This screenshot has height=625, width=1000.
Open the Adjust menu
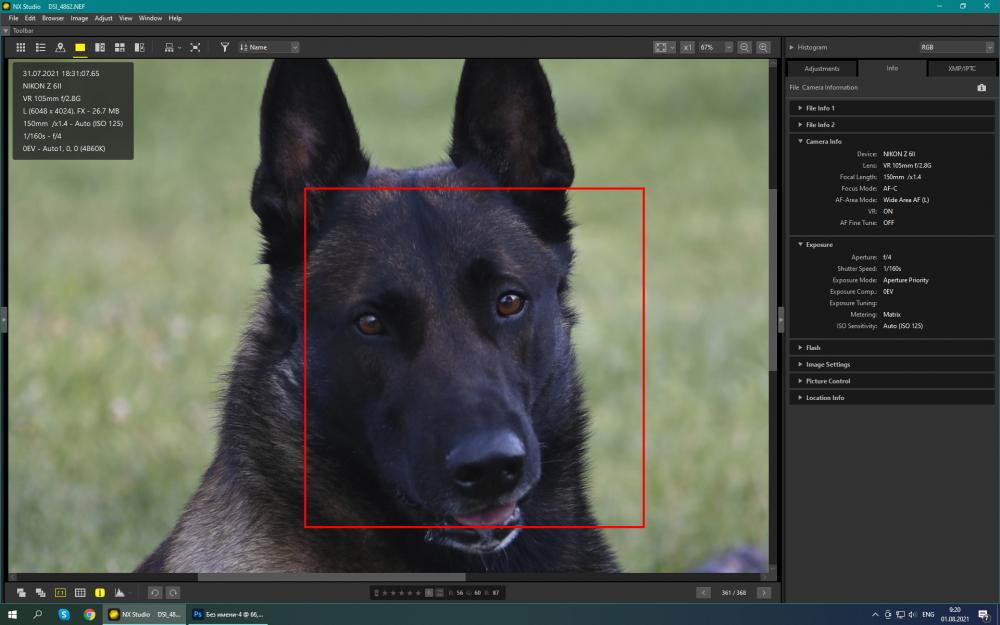pos(103,18)
